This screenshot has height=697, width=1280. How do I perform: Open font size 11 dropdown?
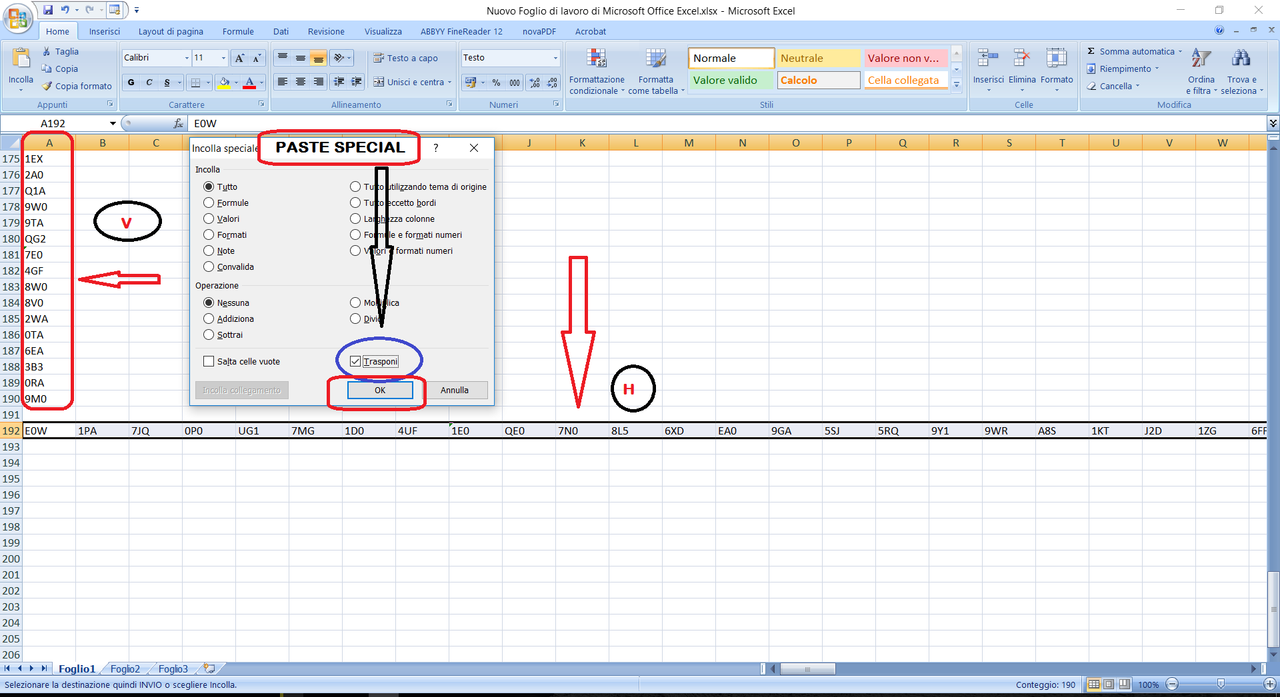pos(223,58)
